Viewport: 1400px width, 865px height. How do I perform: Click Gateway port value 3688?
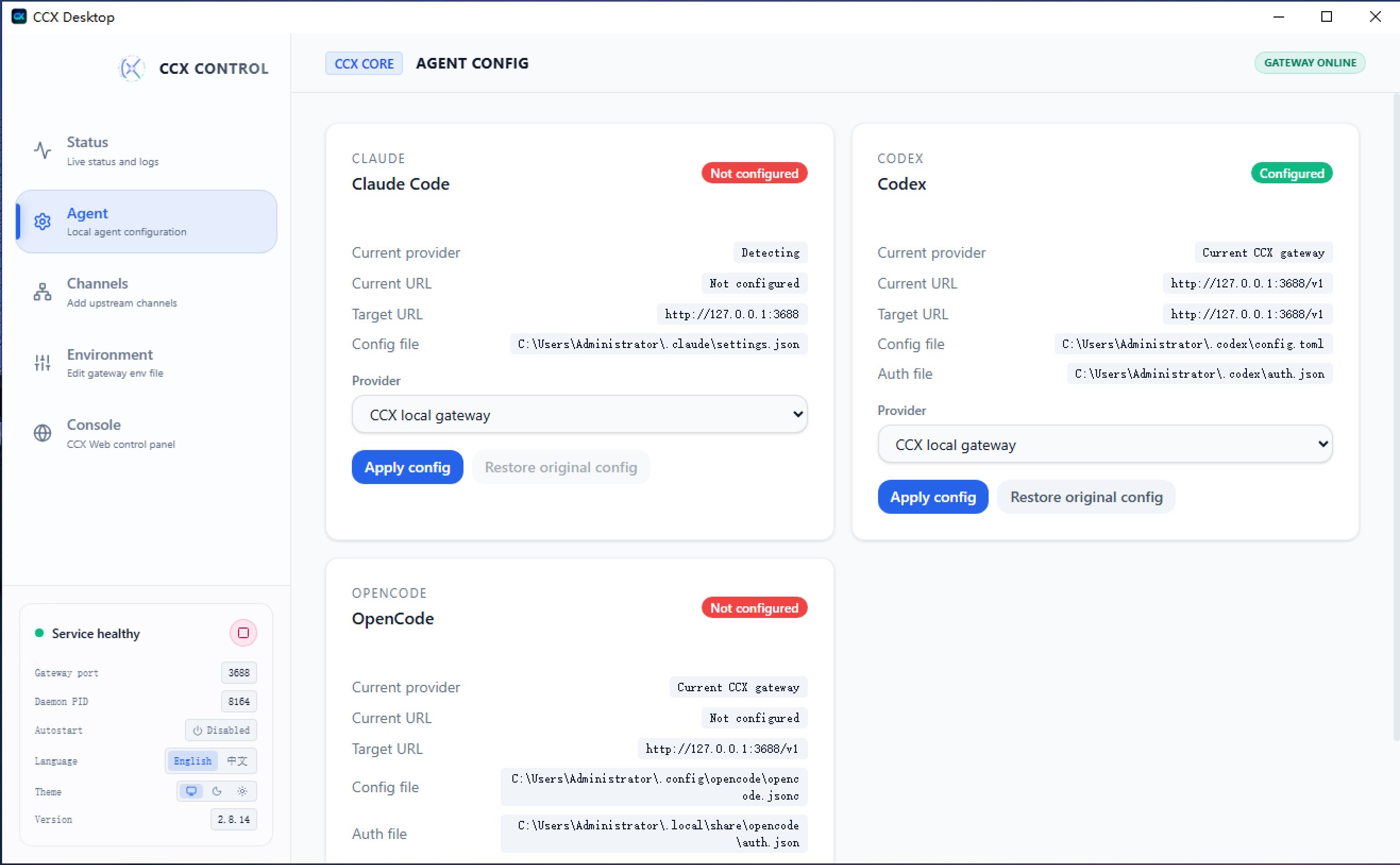[239, 673]
